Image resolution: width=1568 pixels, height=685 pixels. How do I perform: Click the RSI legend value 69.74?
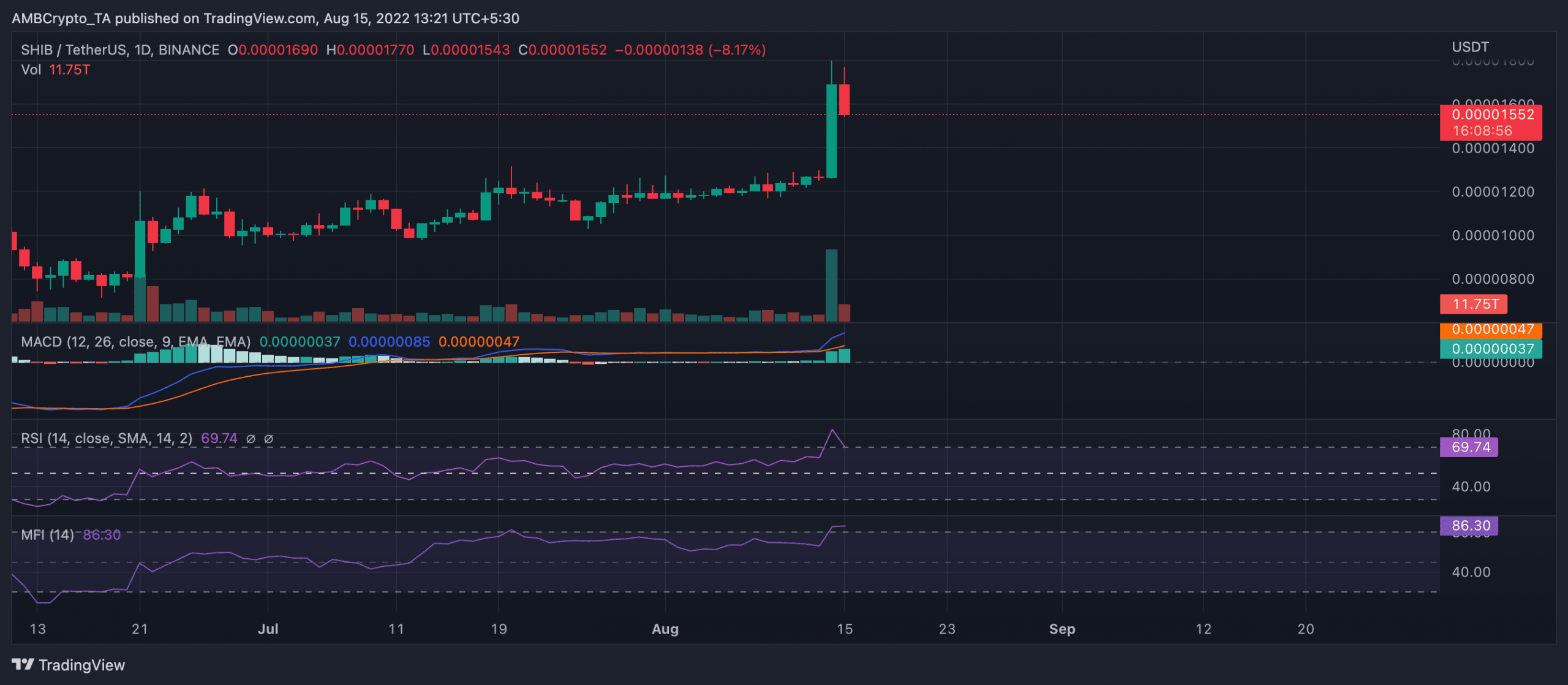coord(219,438)
